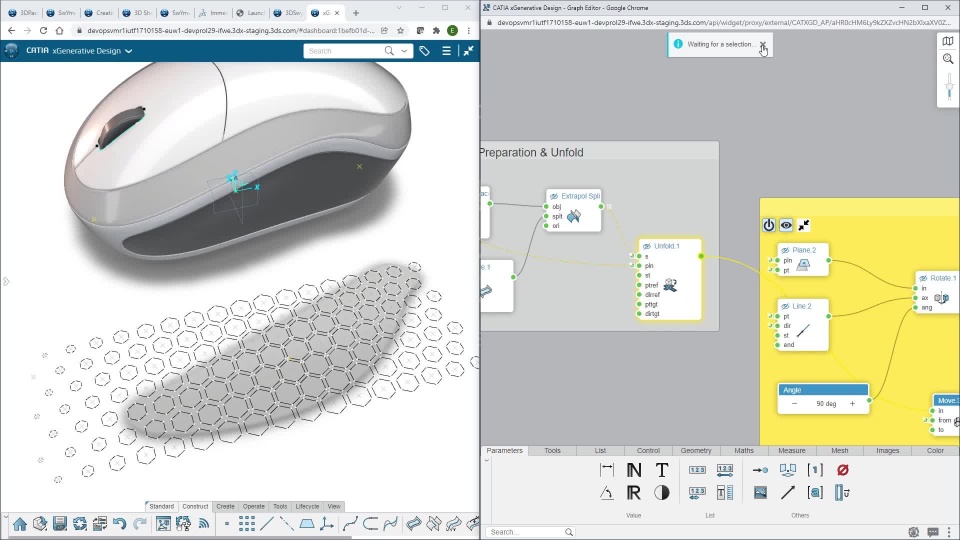Insert the Boolean half-circle parameter node
This screenshot has height=540, width=960.
662,493
